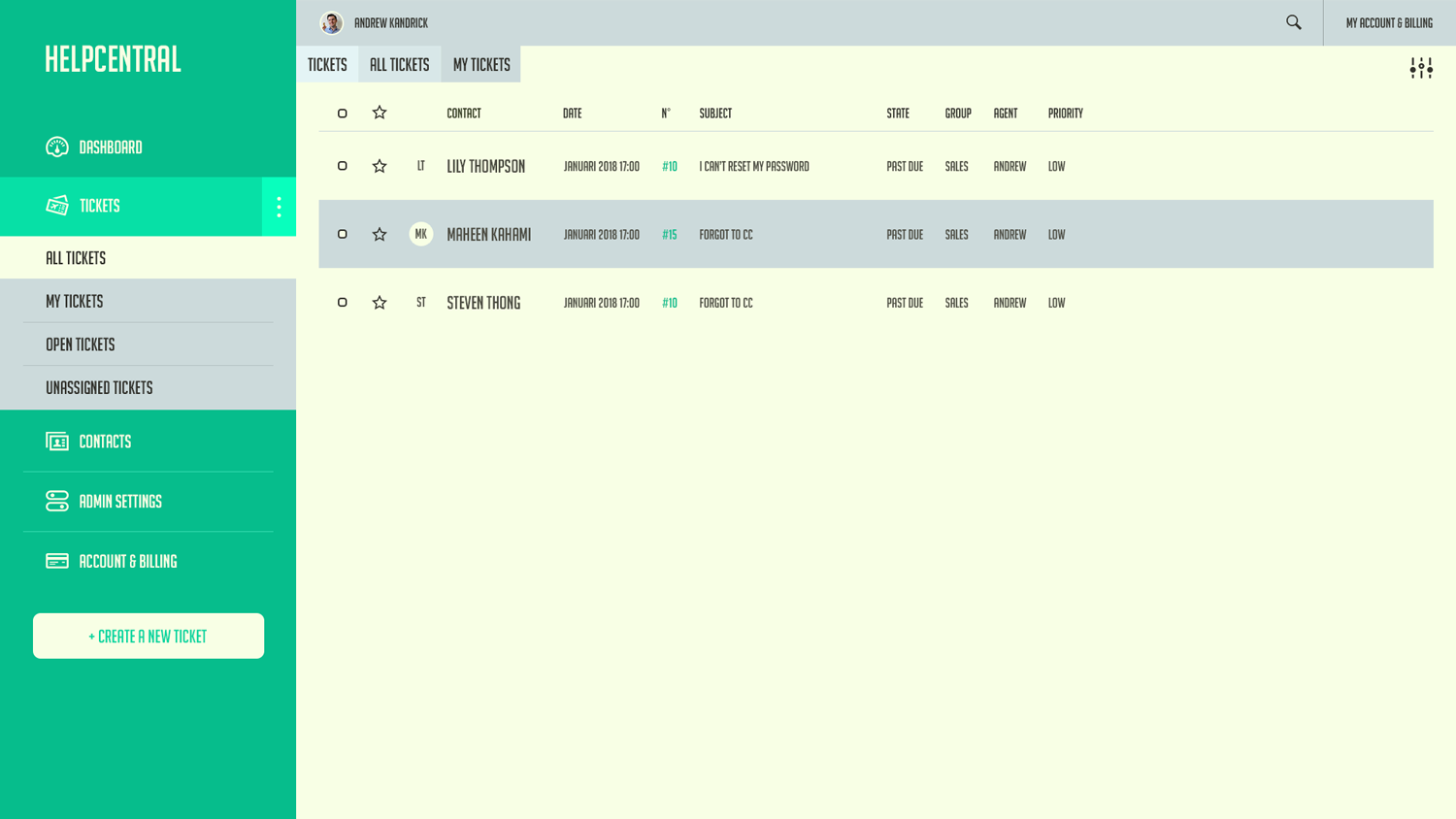Open the Tickets three-dot options menu
Image resolution: width=1456 pixels, height=819 pixels.
[x=279, y=206]
